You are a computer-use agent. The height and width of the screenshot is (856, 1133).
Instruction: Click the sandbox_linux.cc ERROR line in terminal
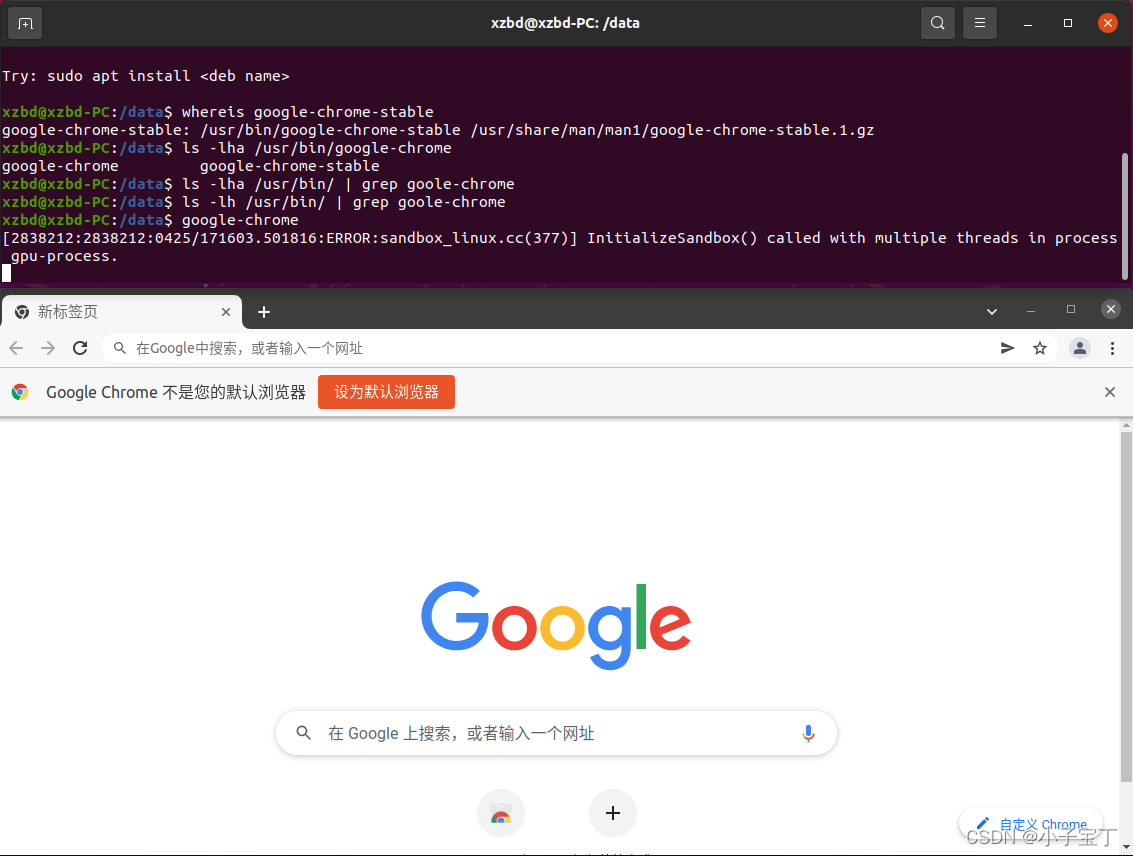(560, 247)
